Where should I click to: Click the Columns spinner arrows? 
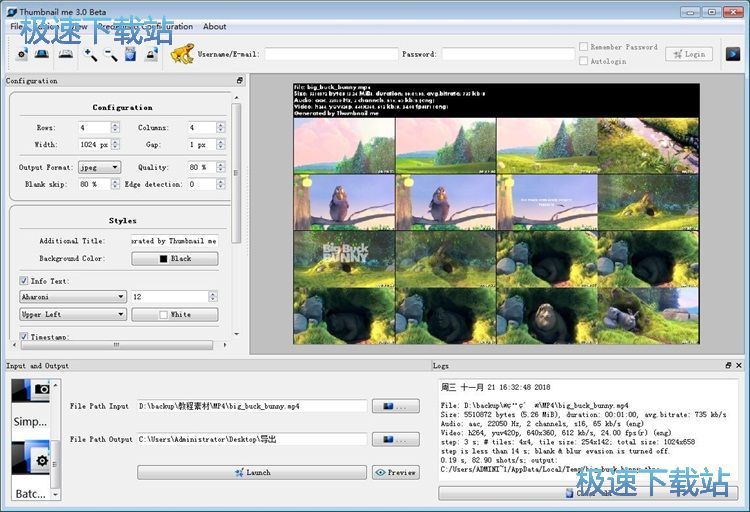220,127
